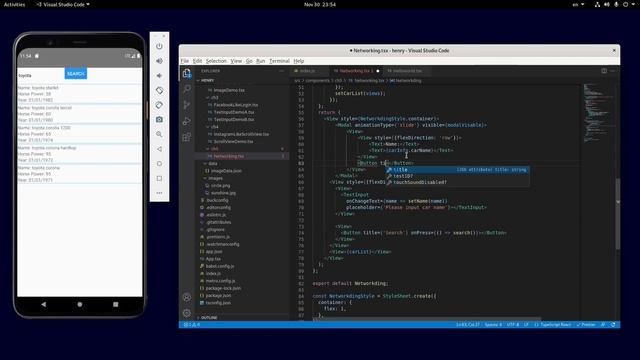Open the Go menu
The width and height of the screenshot is (640, 360).
click(249, 61)
